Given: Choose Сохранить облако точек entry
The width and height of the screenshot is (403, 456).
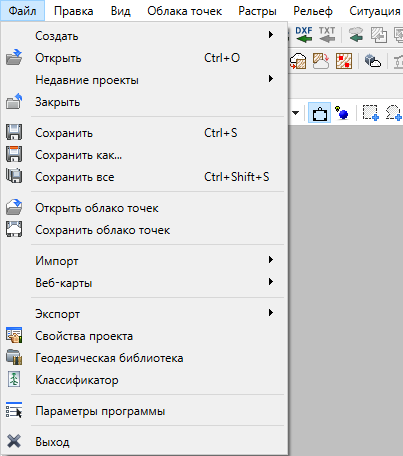Looking at the screenshot, I should 145,230.
